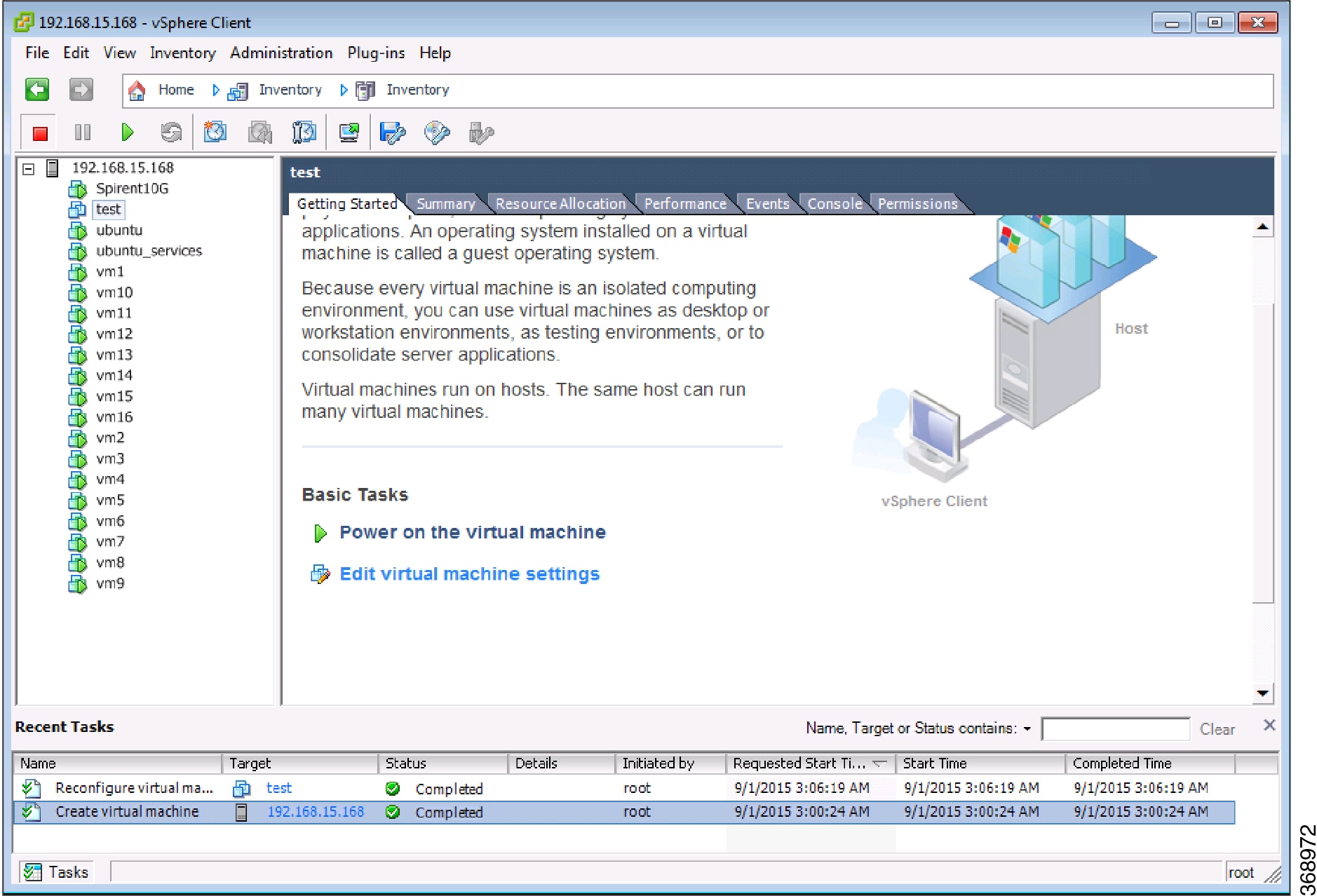Click the task filter text field
1317x896 pixels.
click(x=1116, y=729)
